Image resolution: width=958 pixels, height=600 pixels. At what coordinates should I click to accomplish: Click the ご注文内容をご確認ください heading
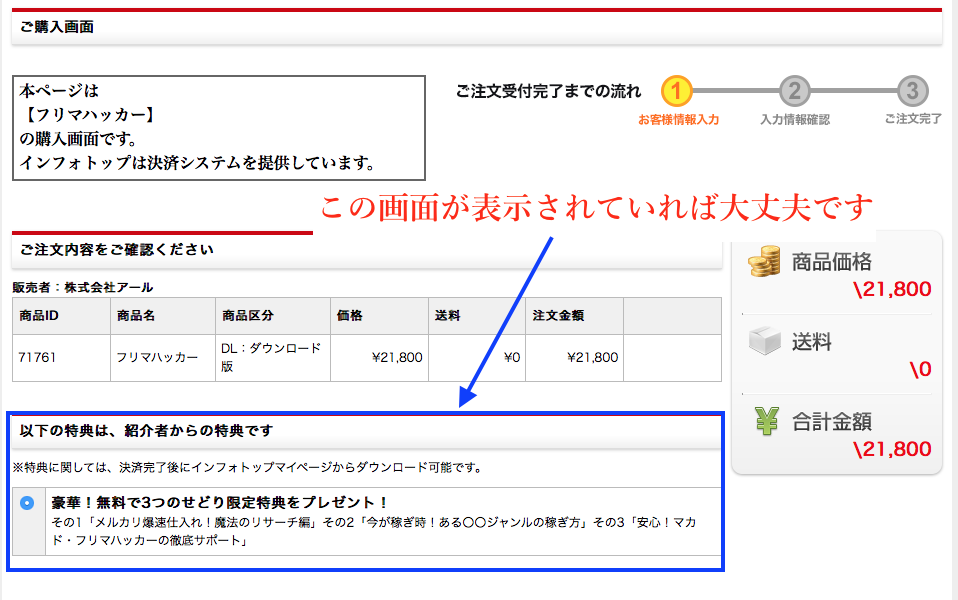click(x=117, y=250)
